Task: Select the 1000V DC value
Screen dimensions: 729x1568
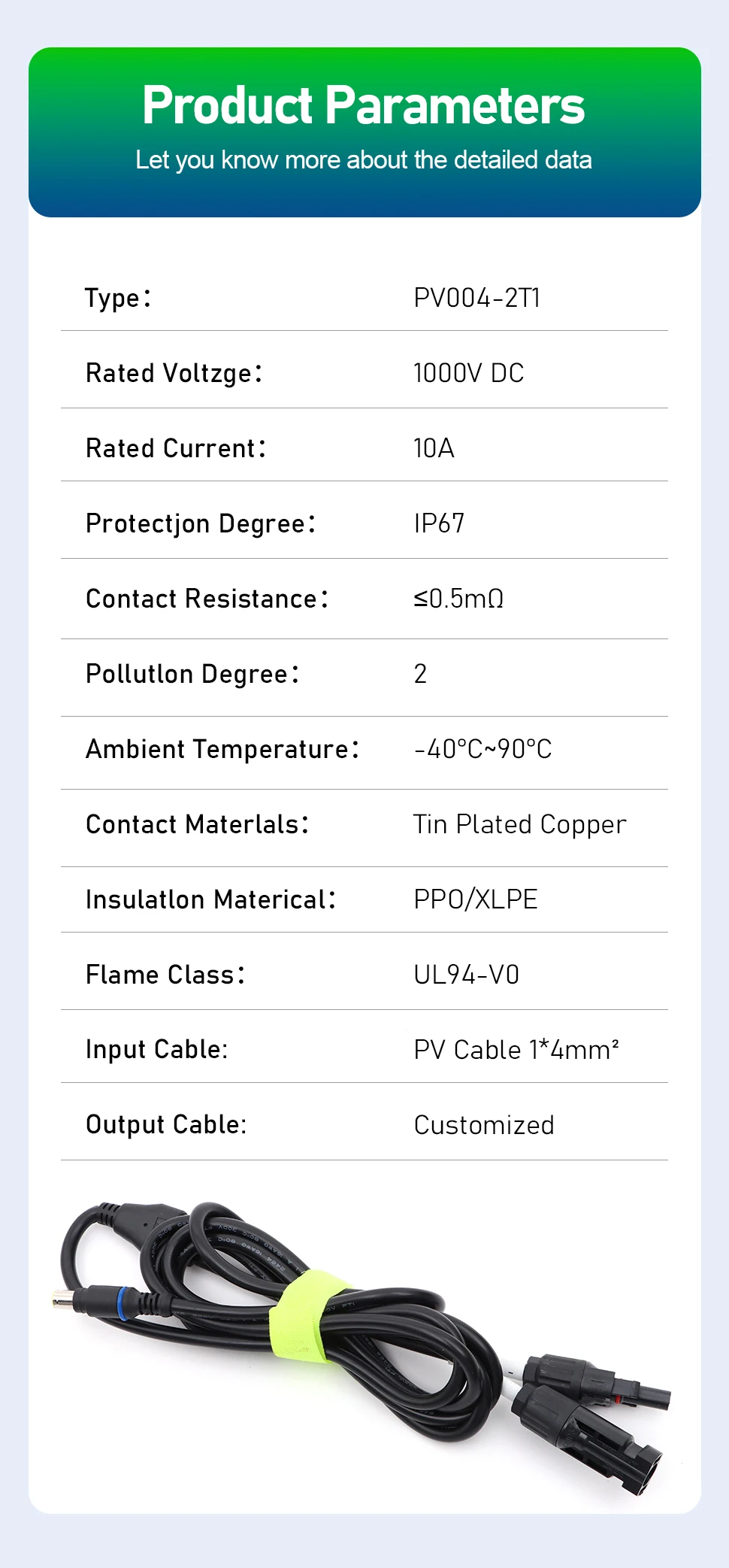Action: click(468, 374)
